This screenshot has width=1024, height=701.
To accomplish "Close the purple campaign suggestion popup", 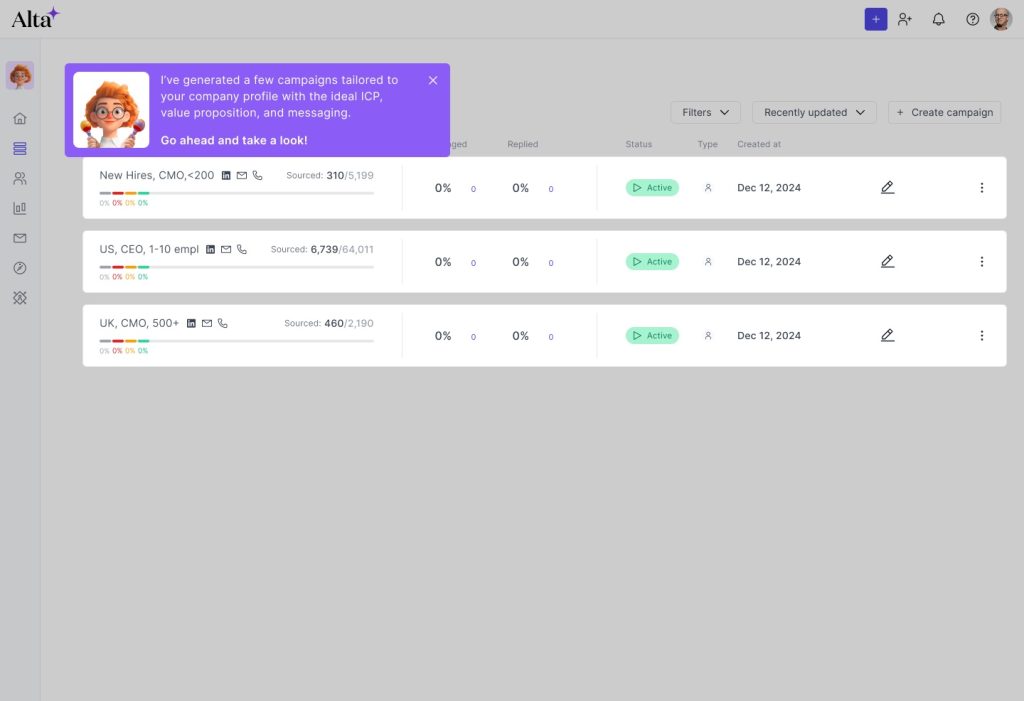I will click(x=433, y=80).
